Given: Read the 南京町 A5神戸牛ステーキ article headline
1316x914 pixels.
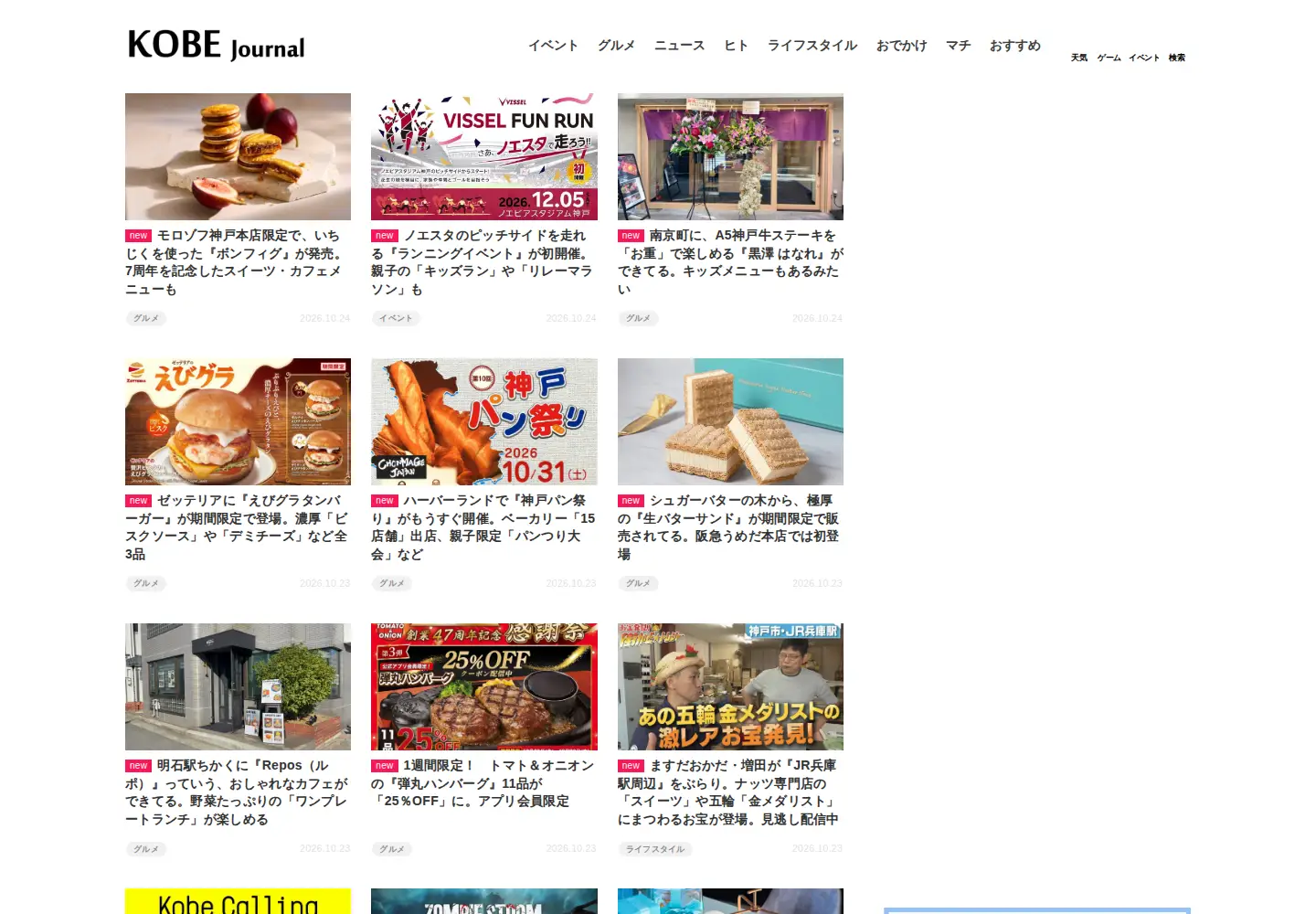Looking at the screenshot, I should [x=730, y=262].
